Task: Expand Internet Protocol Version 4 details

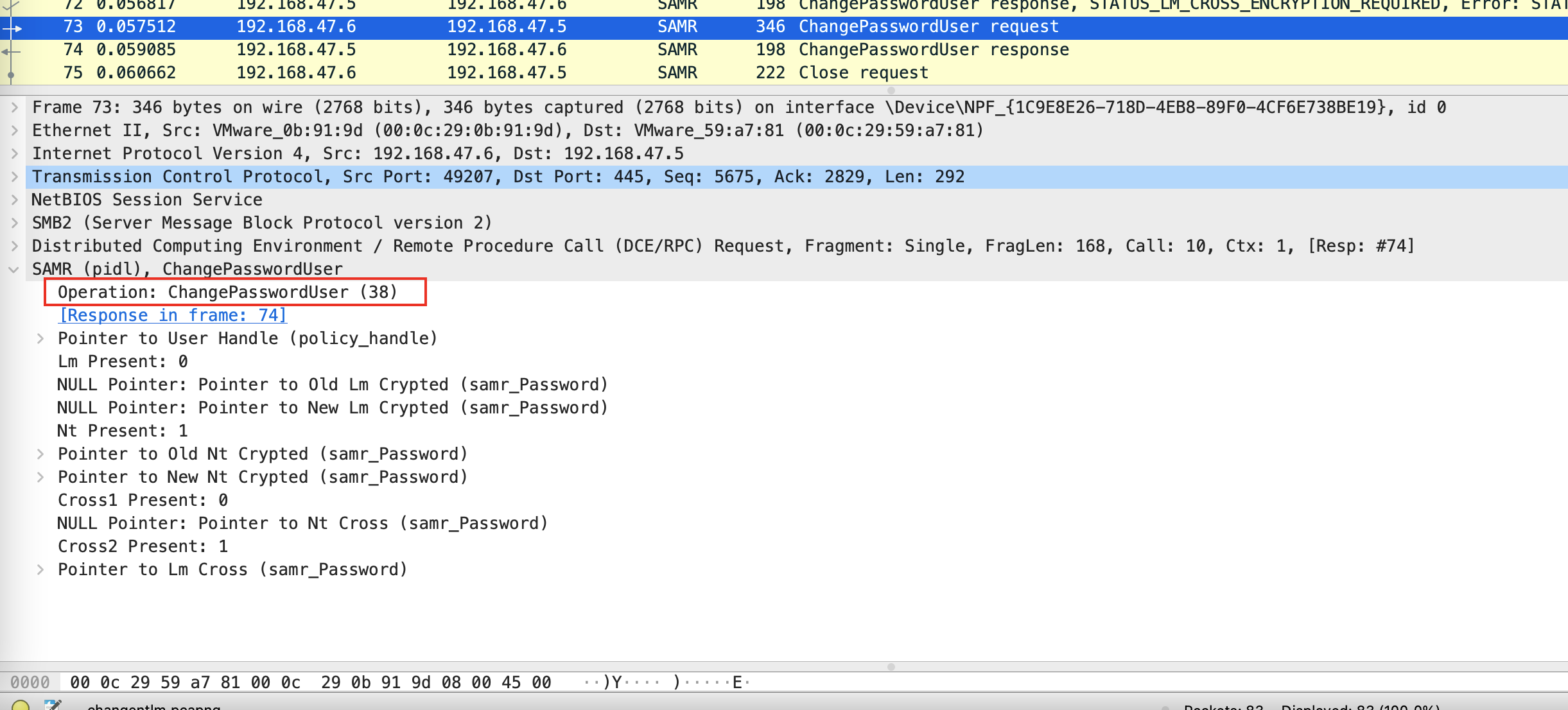Action: click(x=14, y=153)
